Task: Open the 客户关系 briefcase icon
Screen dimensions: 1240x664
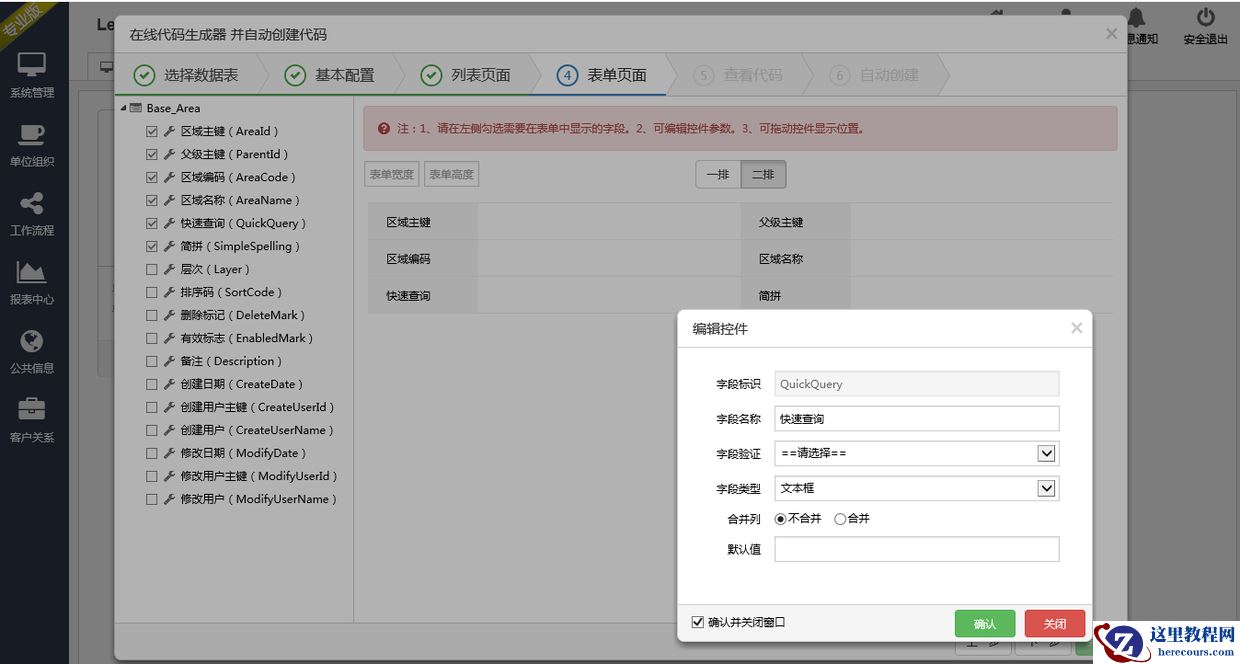Action: tap(32, 409)
